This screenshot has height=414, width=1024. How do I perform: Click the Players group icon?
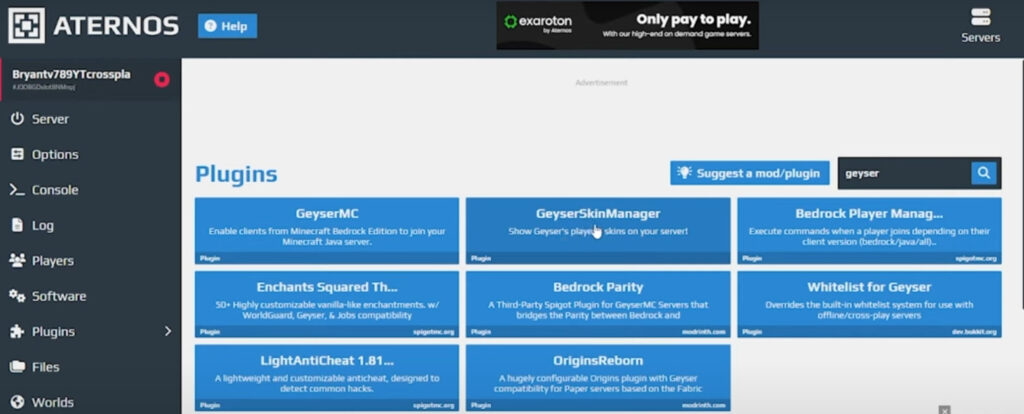click(x=17, y=261)
